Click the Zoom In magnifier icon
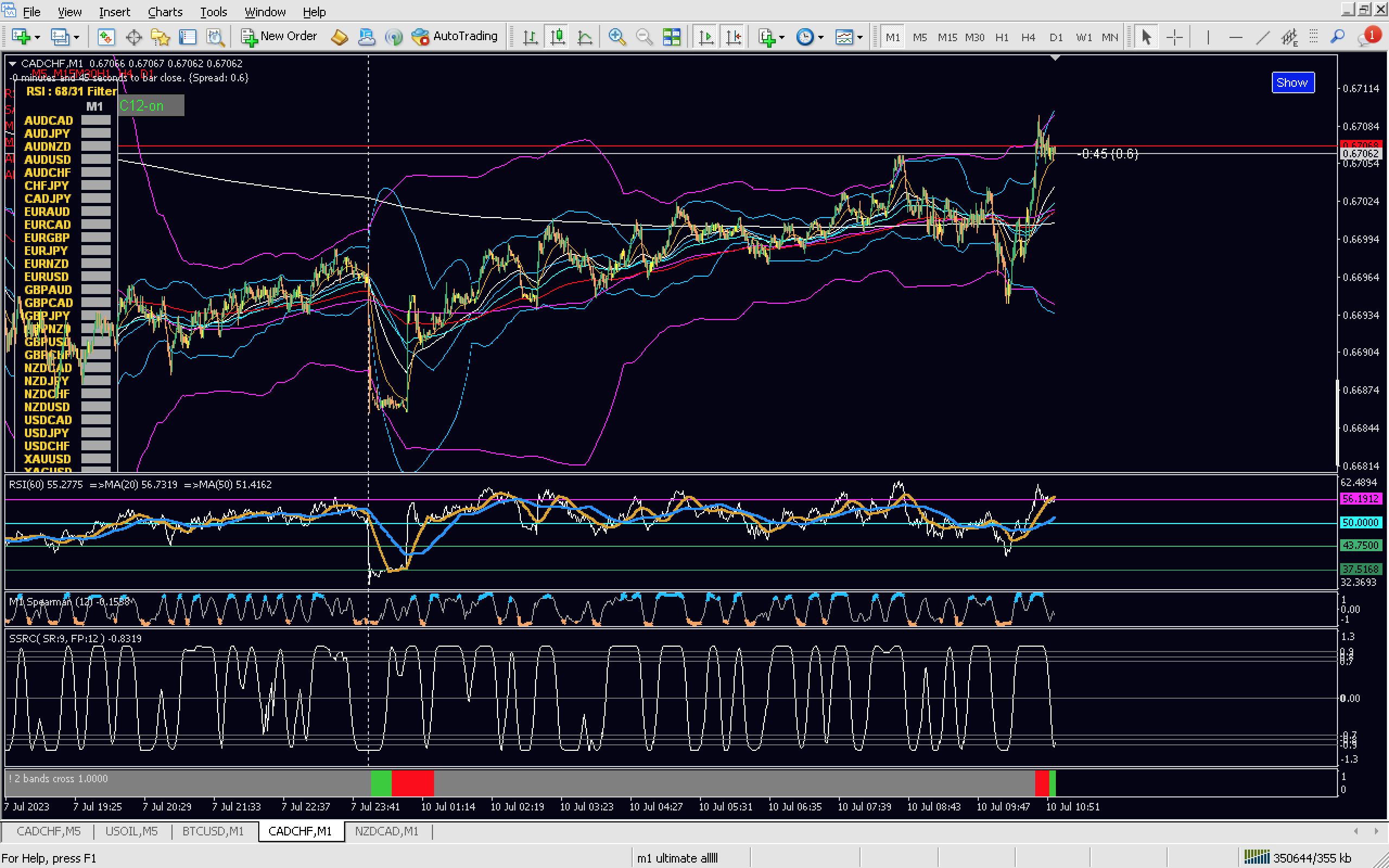The image size is (1389, 868). click(x=616, y=37)
